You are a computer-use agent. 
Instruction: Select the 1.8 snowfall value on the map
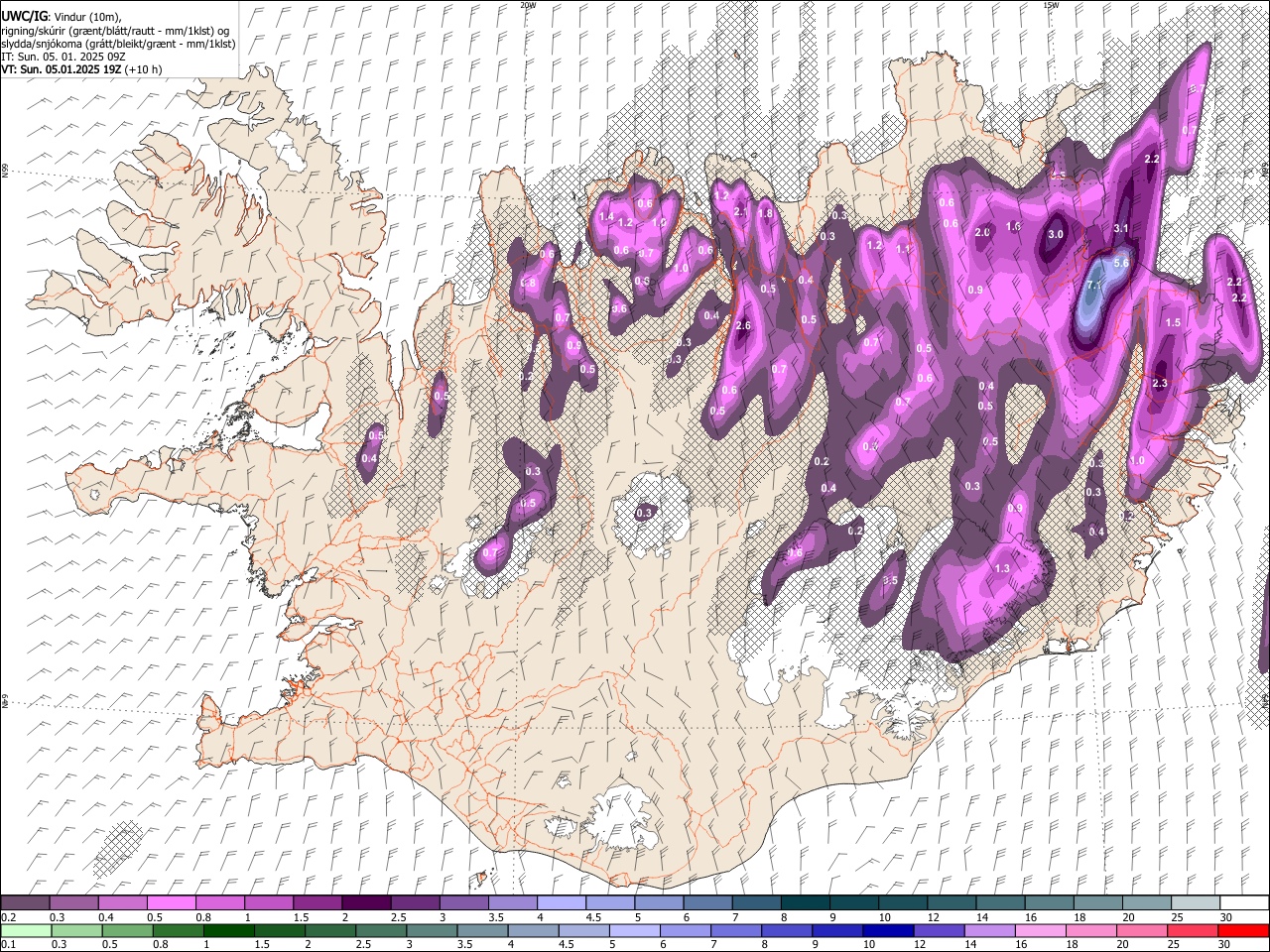(765, 213)
